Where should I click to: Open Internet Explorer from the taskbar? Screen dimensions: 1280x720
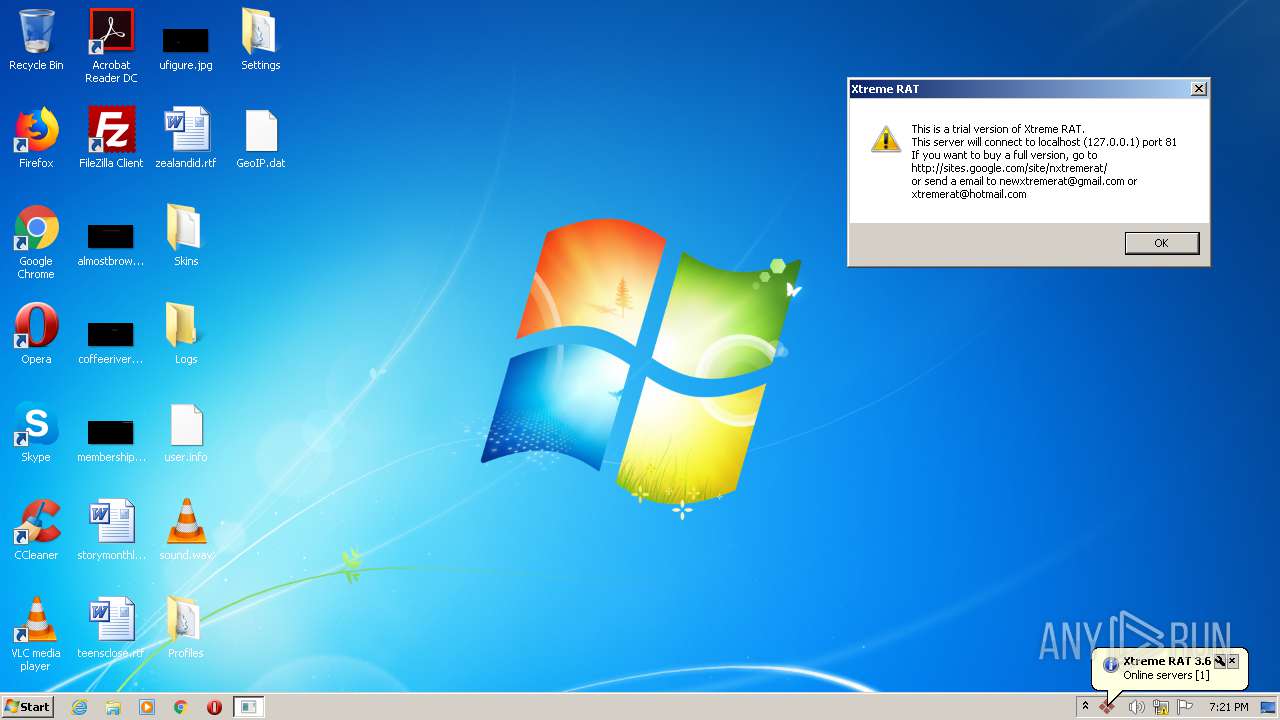[79, 707]
